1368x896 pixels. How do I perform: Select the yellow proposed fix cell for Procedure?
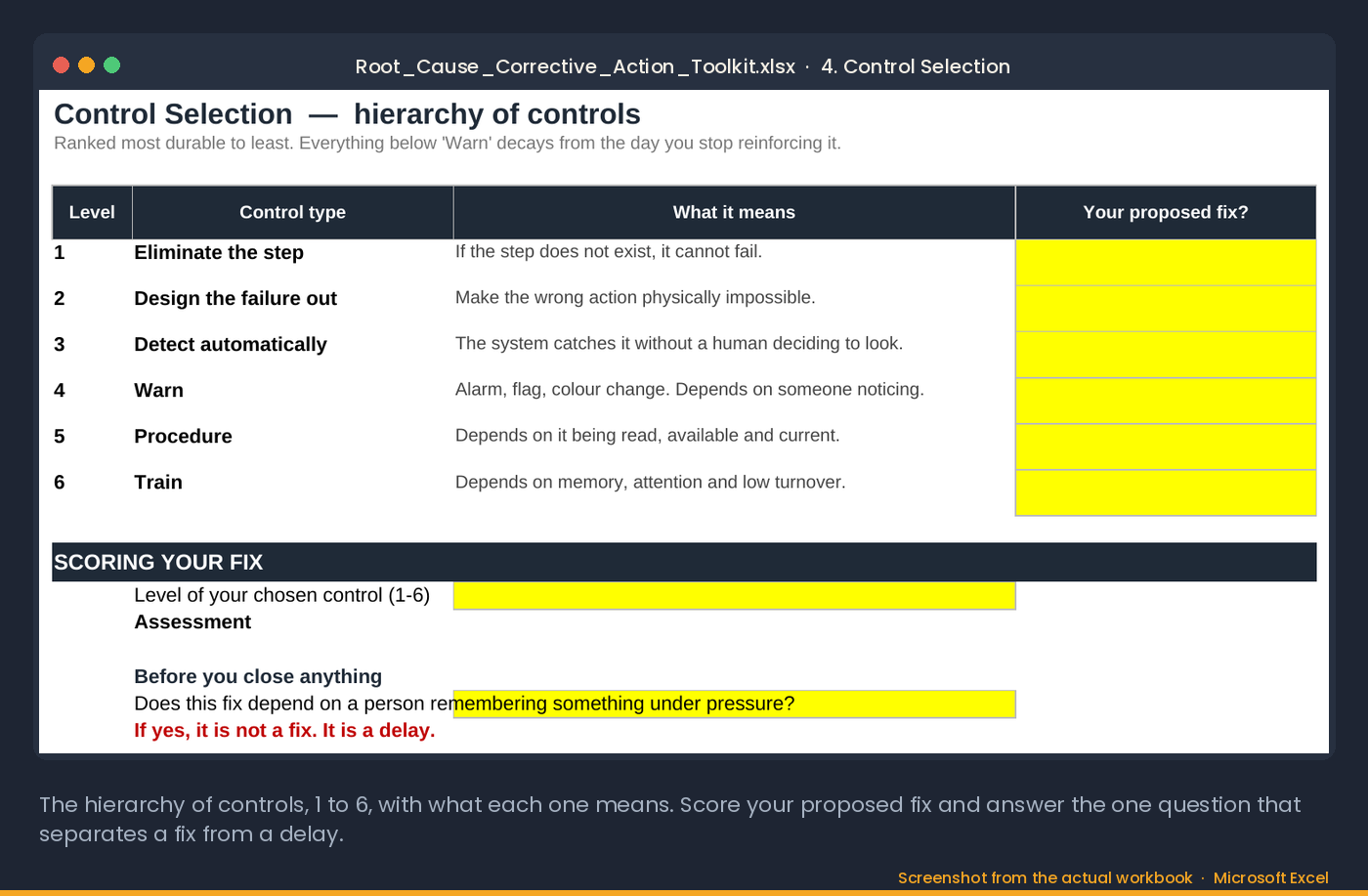point(1166,447)
